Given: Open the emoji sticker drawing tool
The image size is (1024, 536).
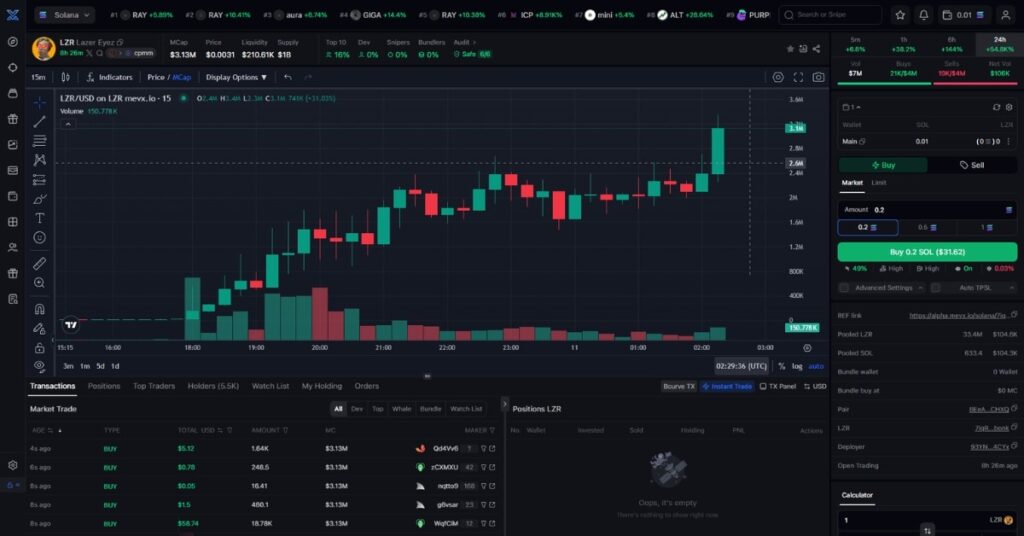Looking at the screenshot, I should coord(40,238).
